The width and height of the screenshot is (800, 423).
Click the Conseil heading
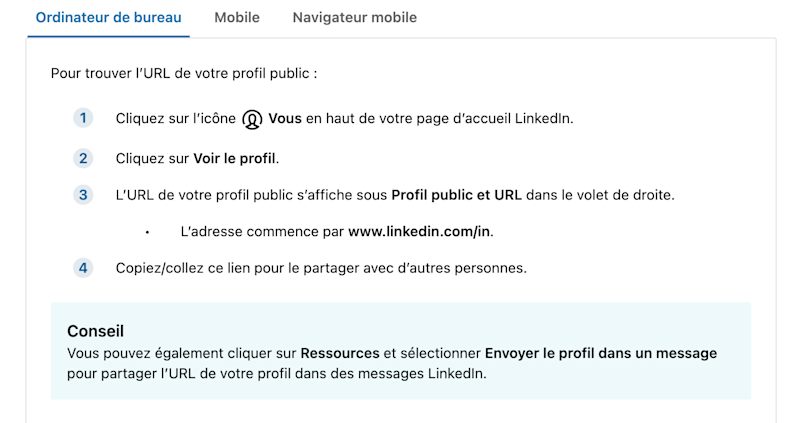point(95,331)
